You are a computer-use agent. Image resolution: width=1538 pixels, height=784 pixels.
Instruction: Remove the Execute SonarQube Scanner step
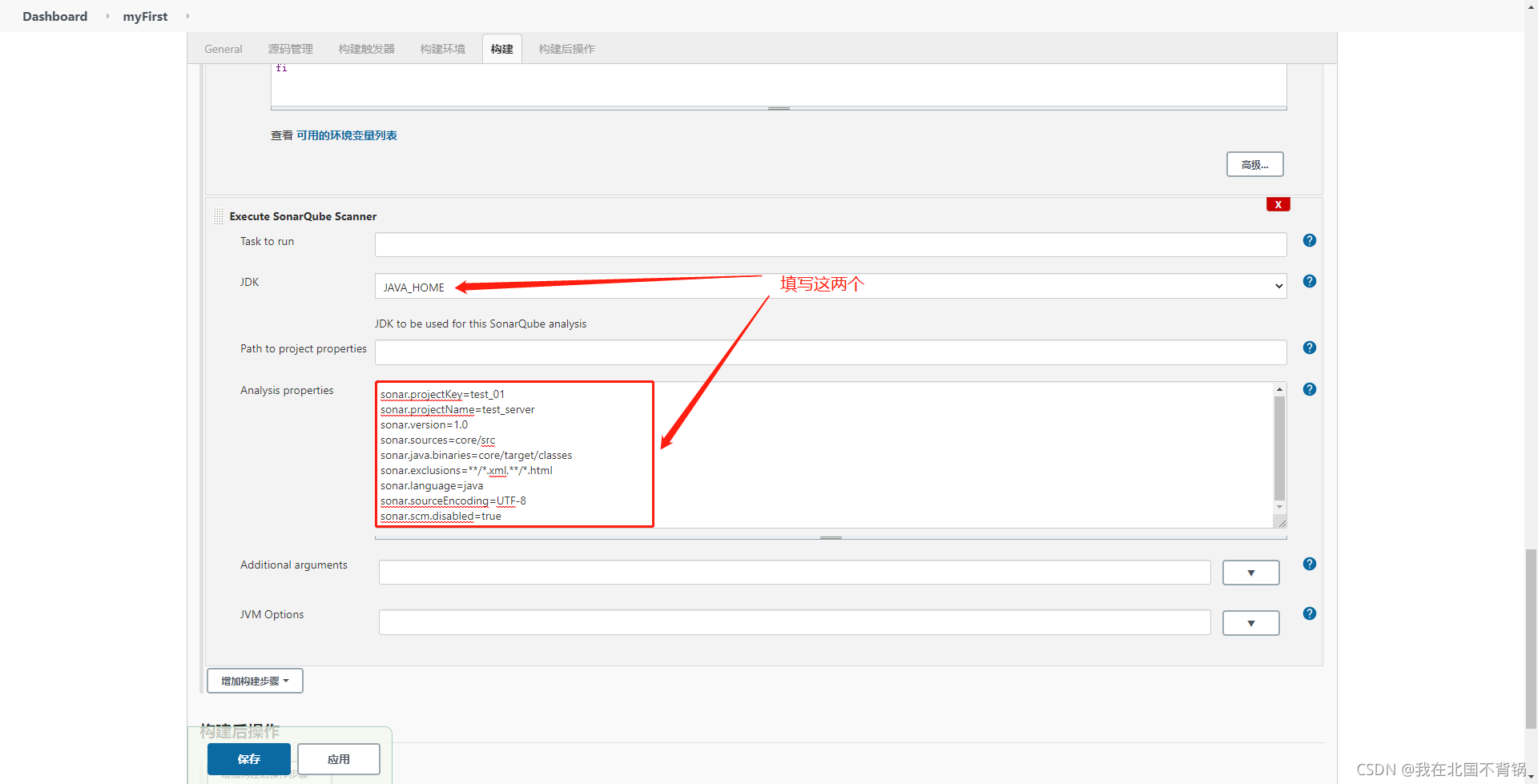1278,204
